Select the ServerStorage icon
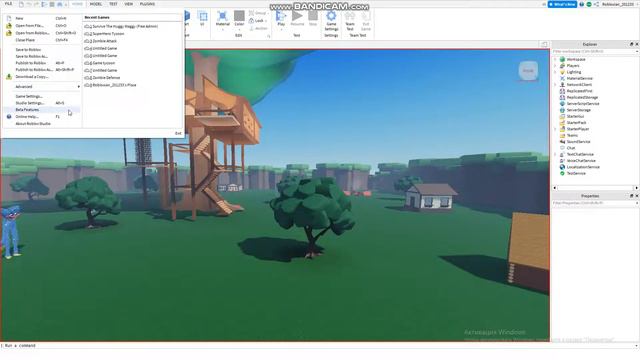The image size is (640, 360). click(562, 110)
